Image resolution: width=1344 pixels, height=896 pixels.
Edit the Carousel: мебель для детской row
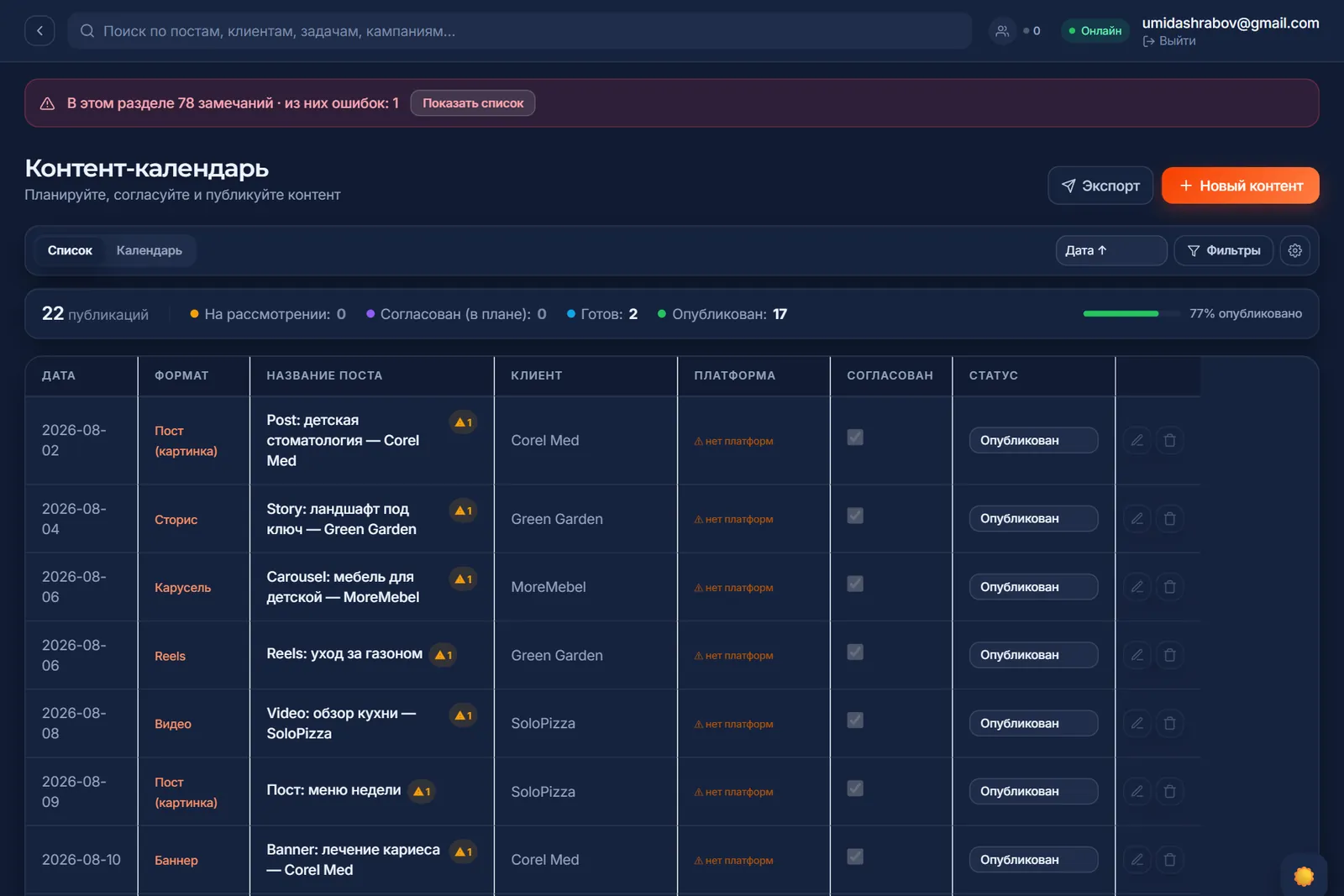coord(1137,587)
